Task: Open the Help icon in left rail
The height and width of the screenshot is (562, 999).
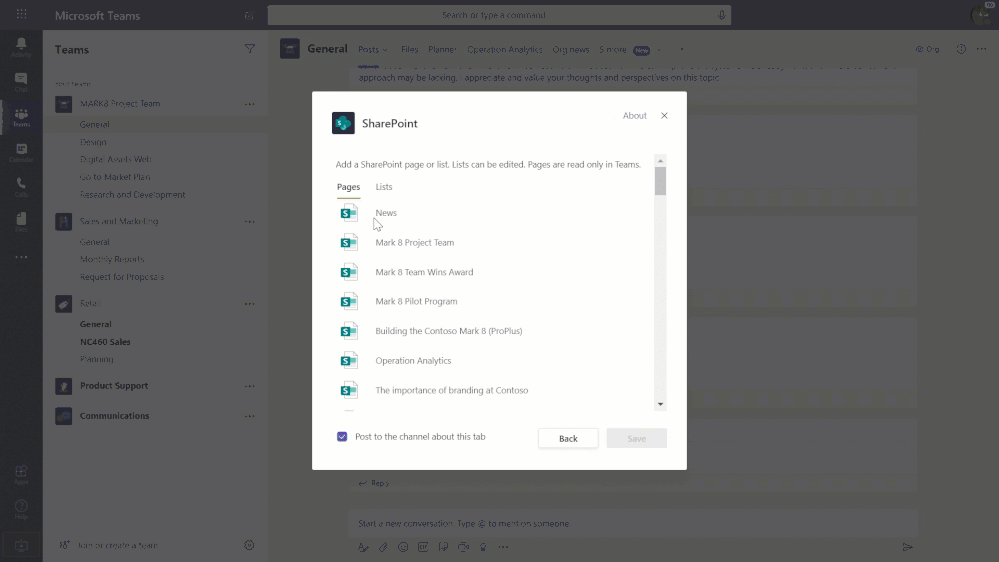Action: (21, 510)
